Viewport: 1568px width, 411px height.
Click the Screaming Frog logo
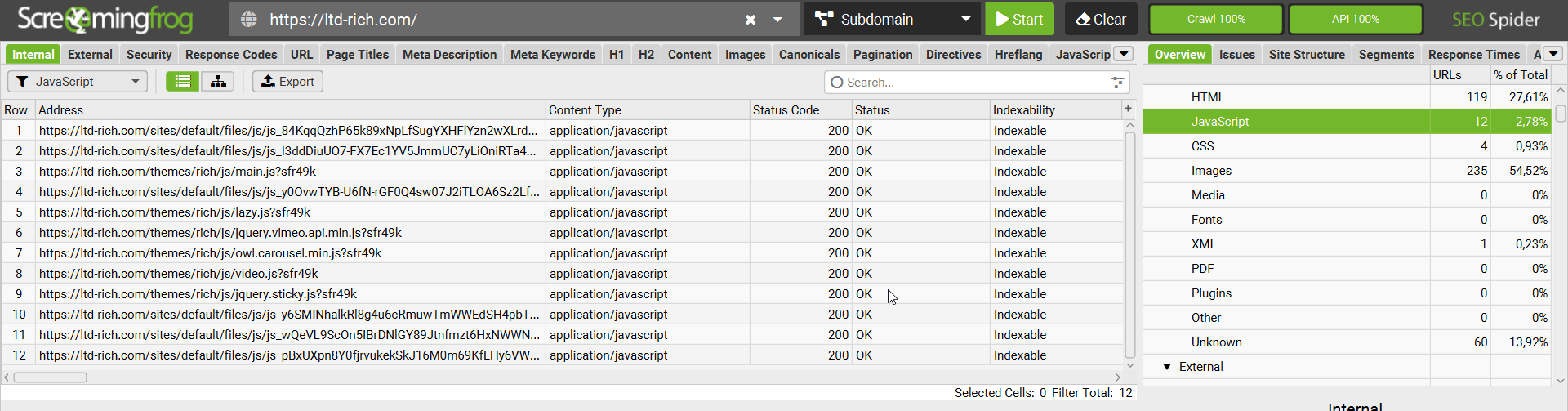click(x=105, y=19)
